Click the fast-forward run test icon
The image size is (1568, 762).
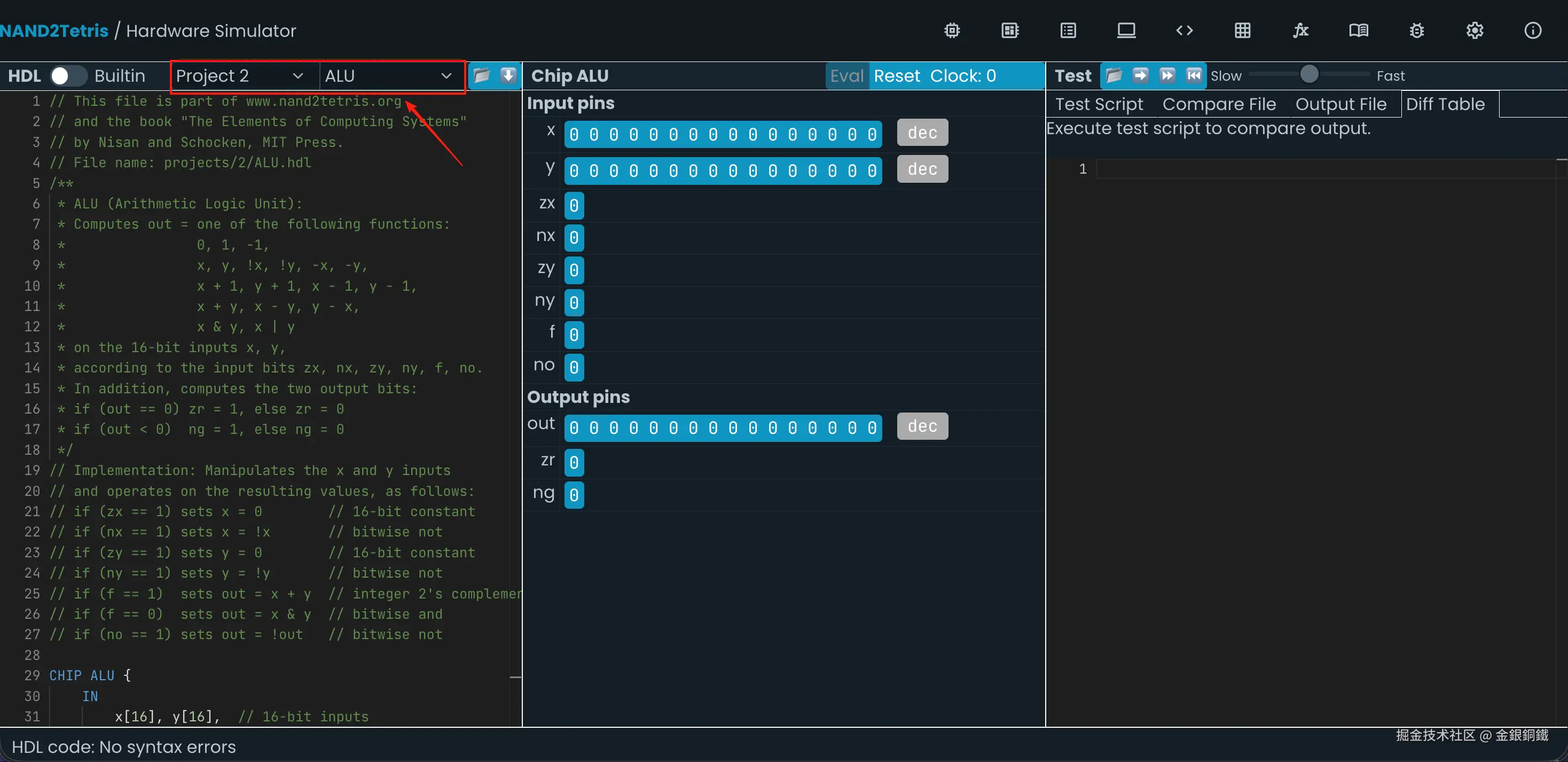(x=1167, y=75)
